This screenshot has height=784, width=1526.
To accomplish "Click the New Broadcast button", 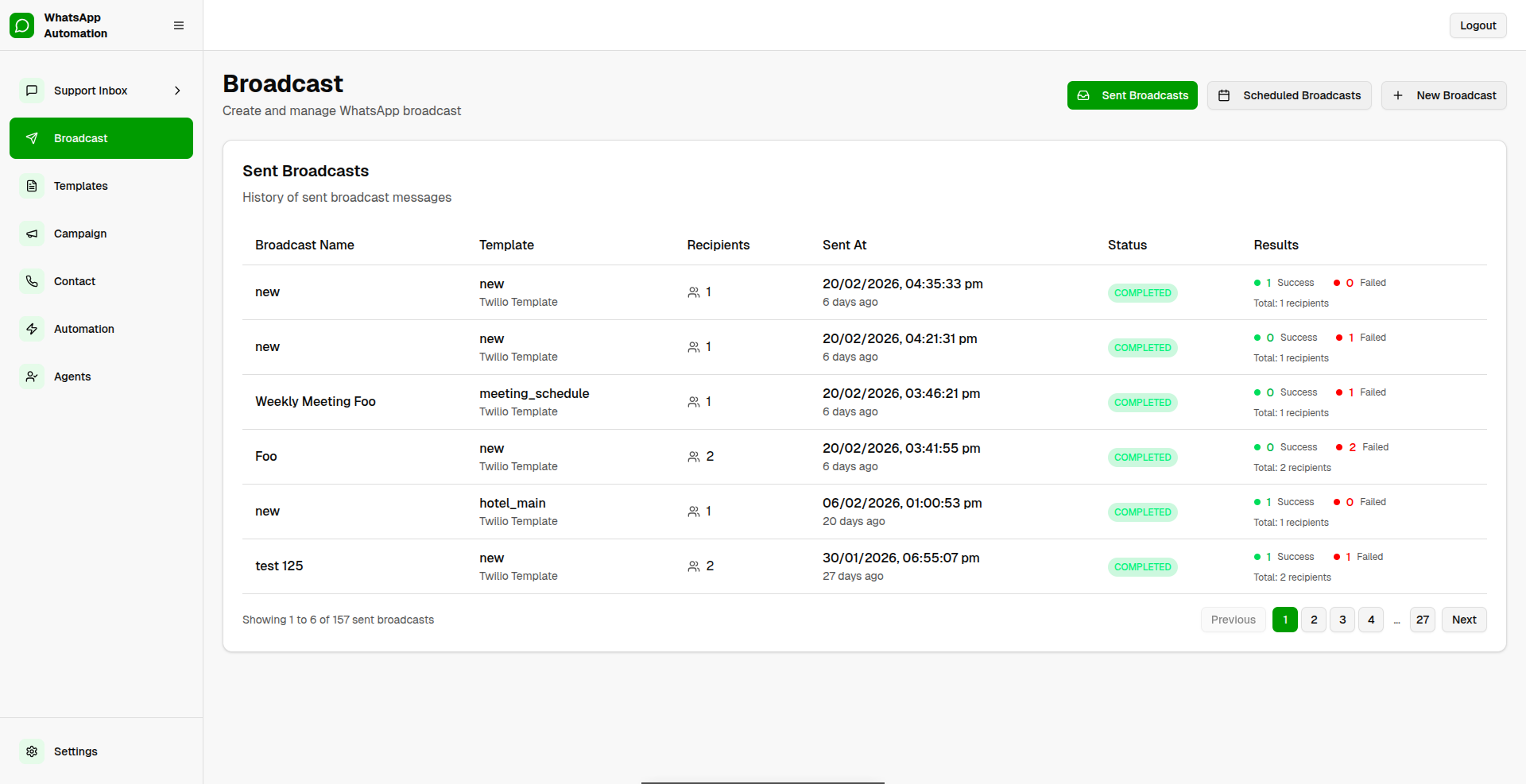I will [1443, 95].
